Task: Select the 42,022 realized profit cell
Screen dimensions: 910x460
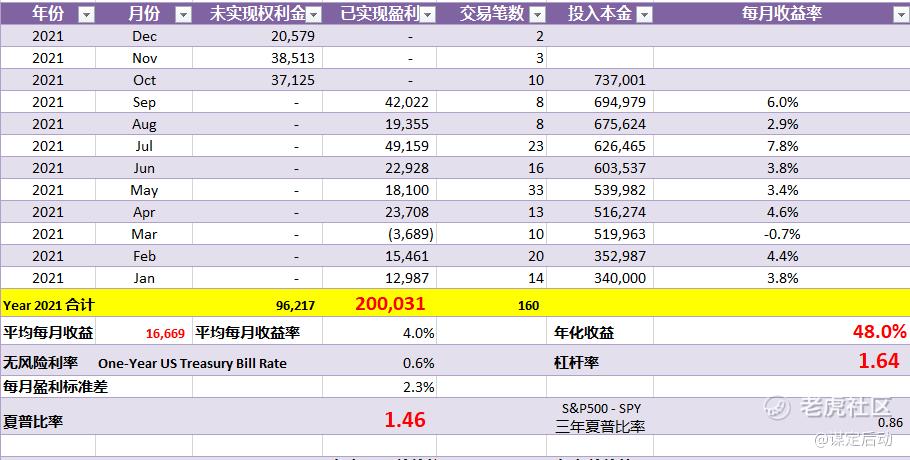Action: coord(380,102)
